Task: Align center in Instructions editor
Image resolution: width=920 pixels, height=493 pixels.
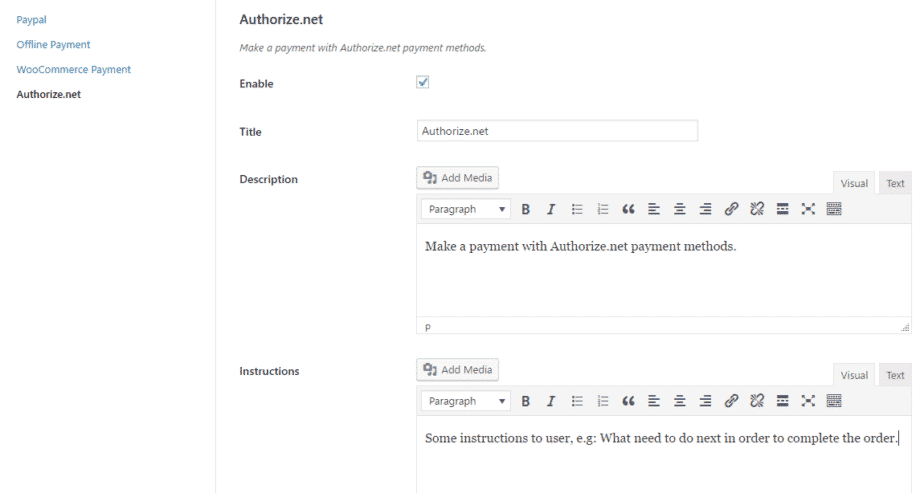Action: pos(679,401)
